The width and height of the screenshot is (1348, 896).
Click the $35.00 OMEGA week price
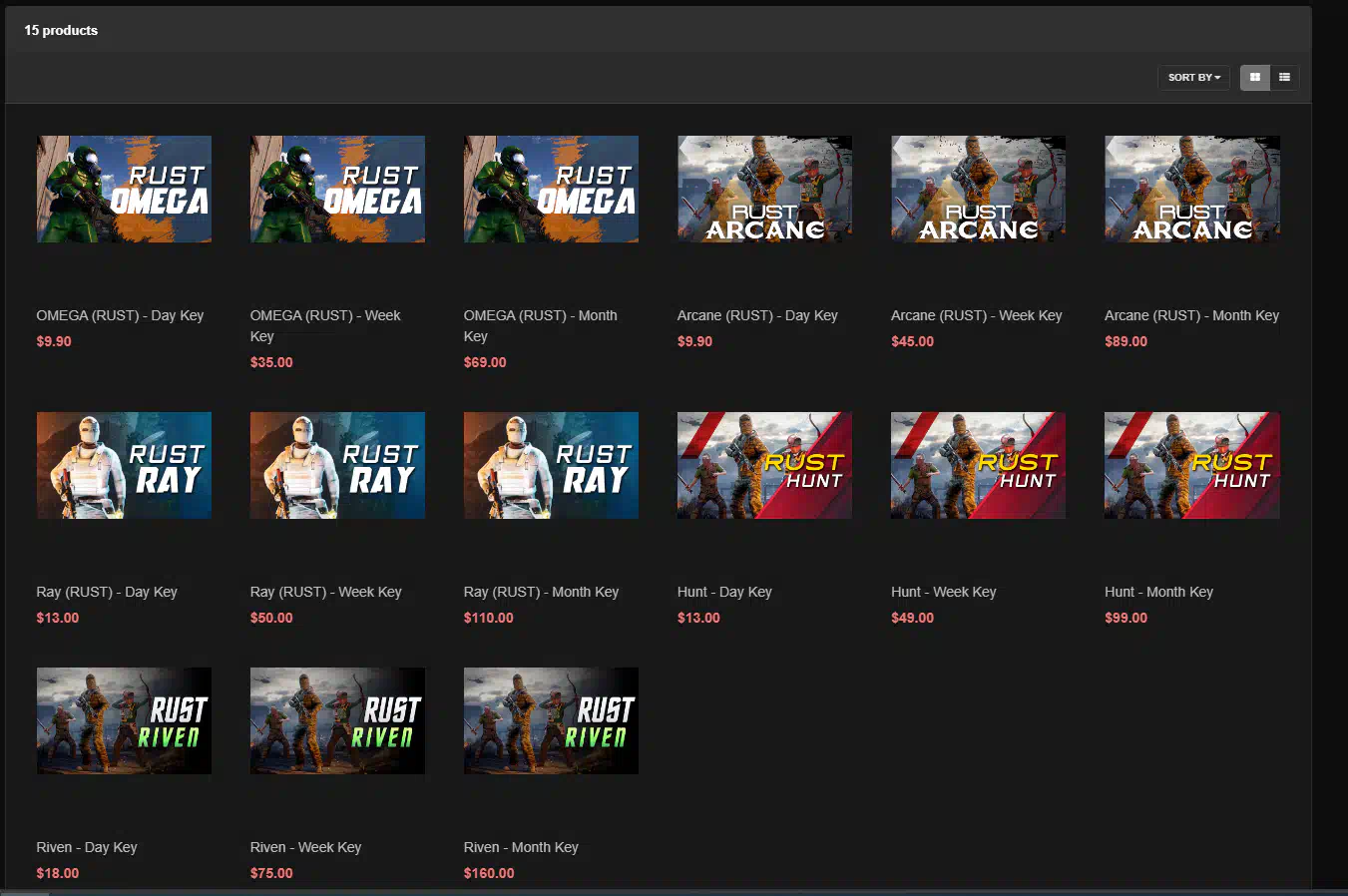pos(271,362)
